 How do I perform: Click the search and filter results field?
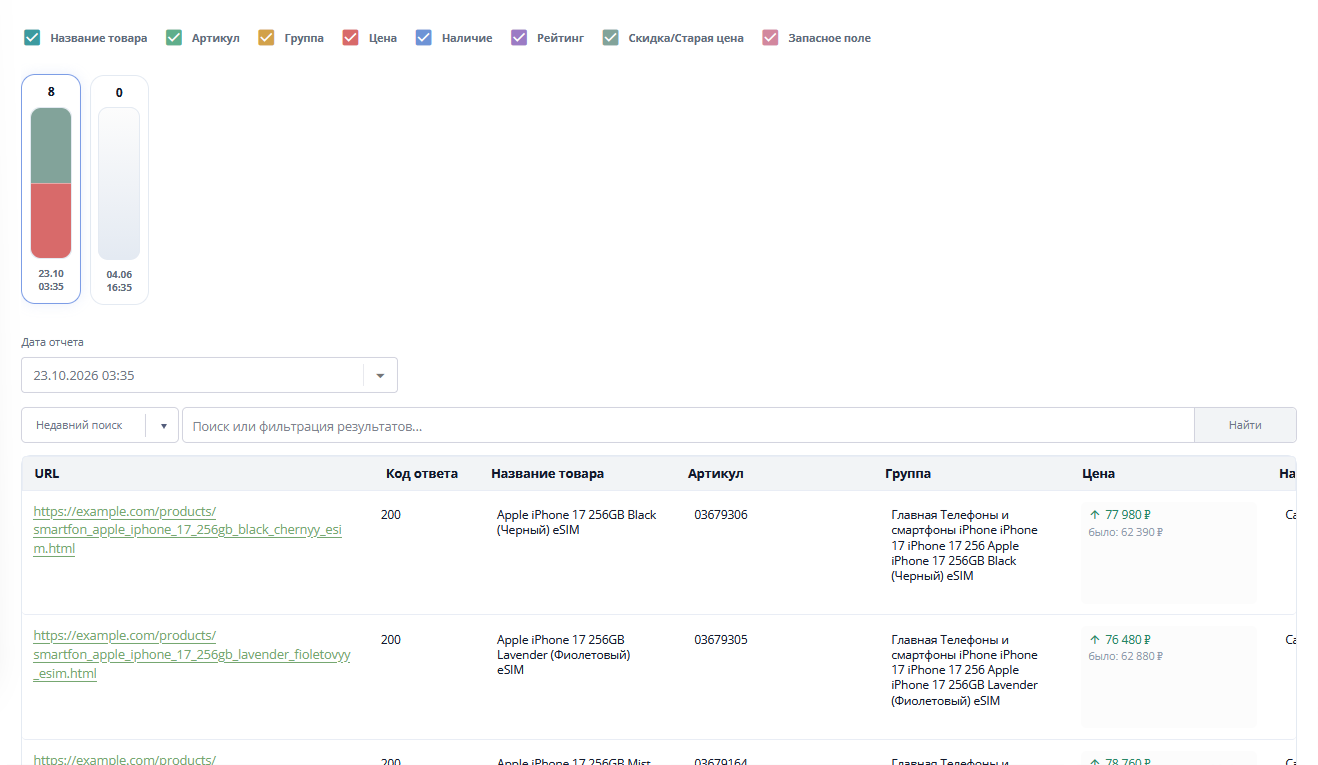[688, 425]
